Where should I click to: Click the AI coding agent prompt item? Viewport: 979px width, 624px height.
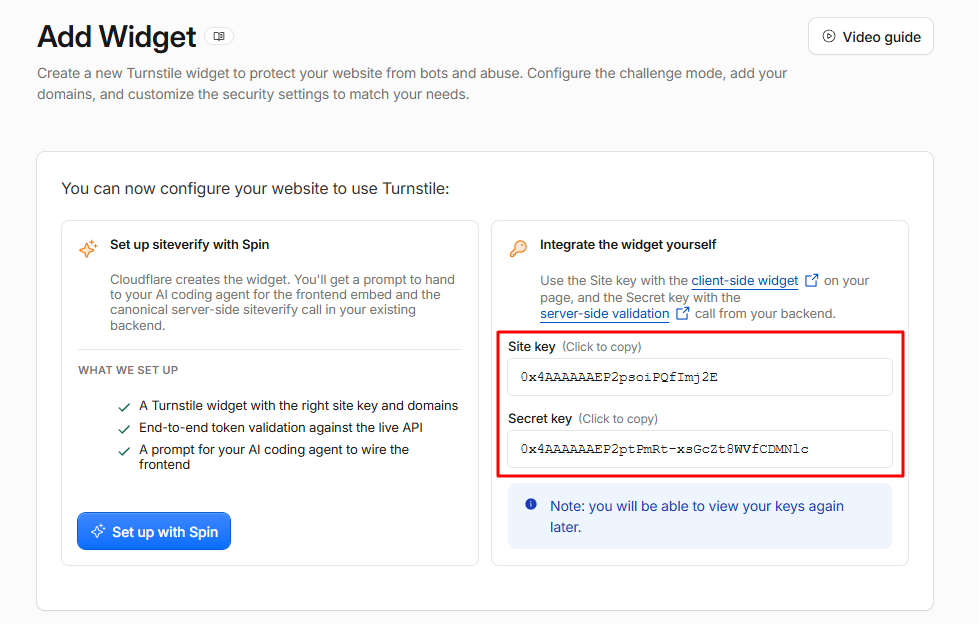pos(263,457)
